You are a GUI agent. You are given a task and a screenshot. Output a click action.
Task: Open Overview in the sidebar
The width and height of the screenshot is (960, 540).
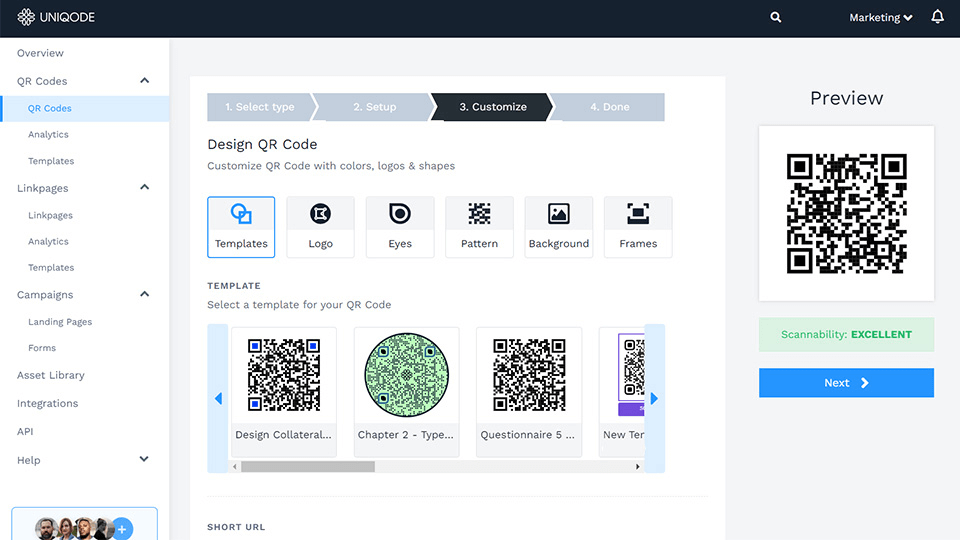[x=40, y=53]
